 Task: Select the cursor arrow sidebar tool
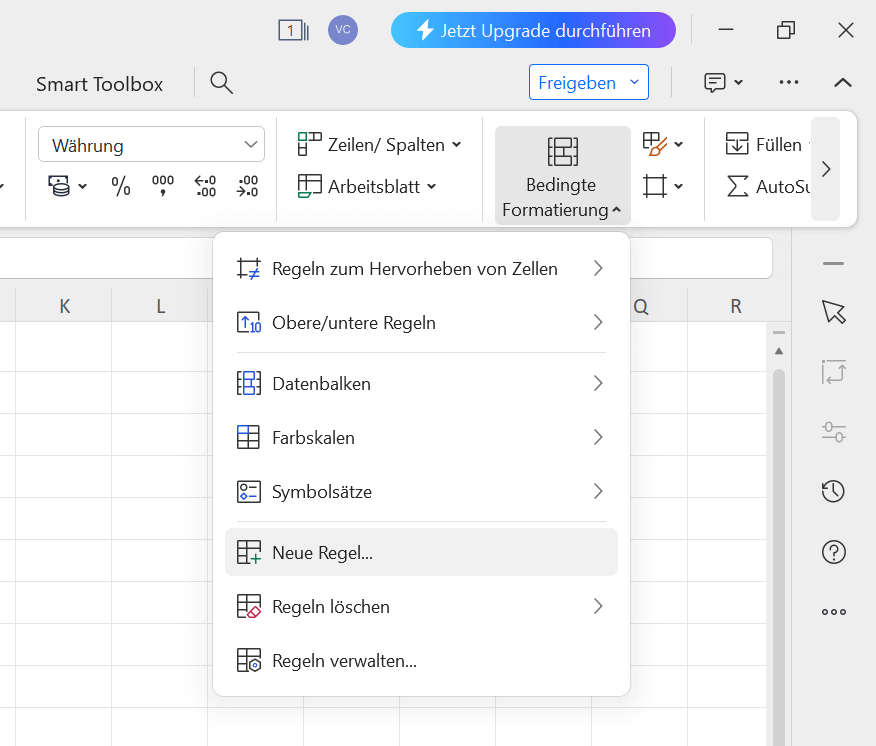pyautogui.click(x=833, y=312)
